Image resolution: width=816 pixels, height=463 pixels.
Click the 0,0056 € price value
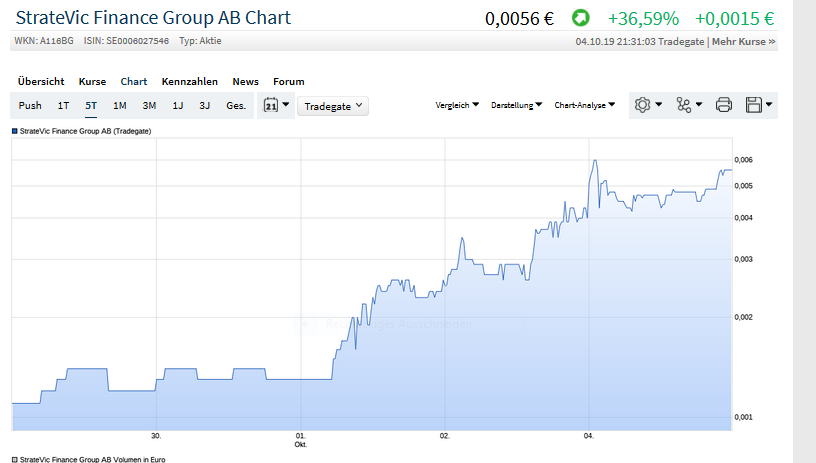pyautogui.click(x=519, y=19)
